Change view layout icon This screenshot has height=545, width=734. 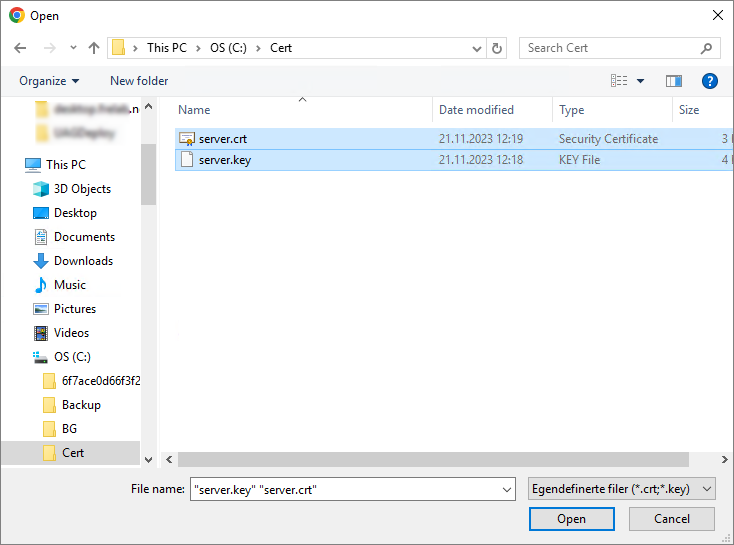click(620, 81)
